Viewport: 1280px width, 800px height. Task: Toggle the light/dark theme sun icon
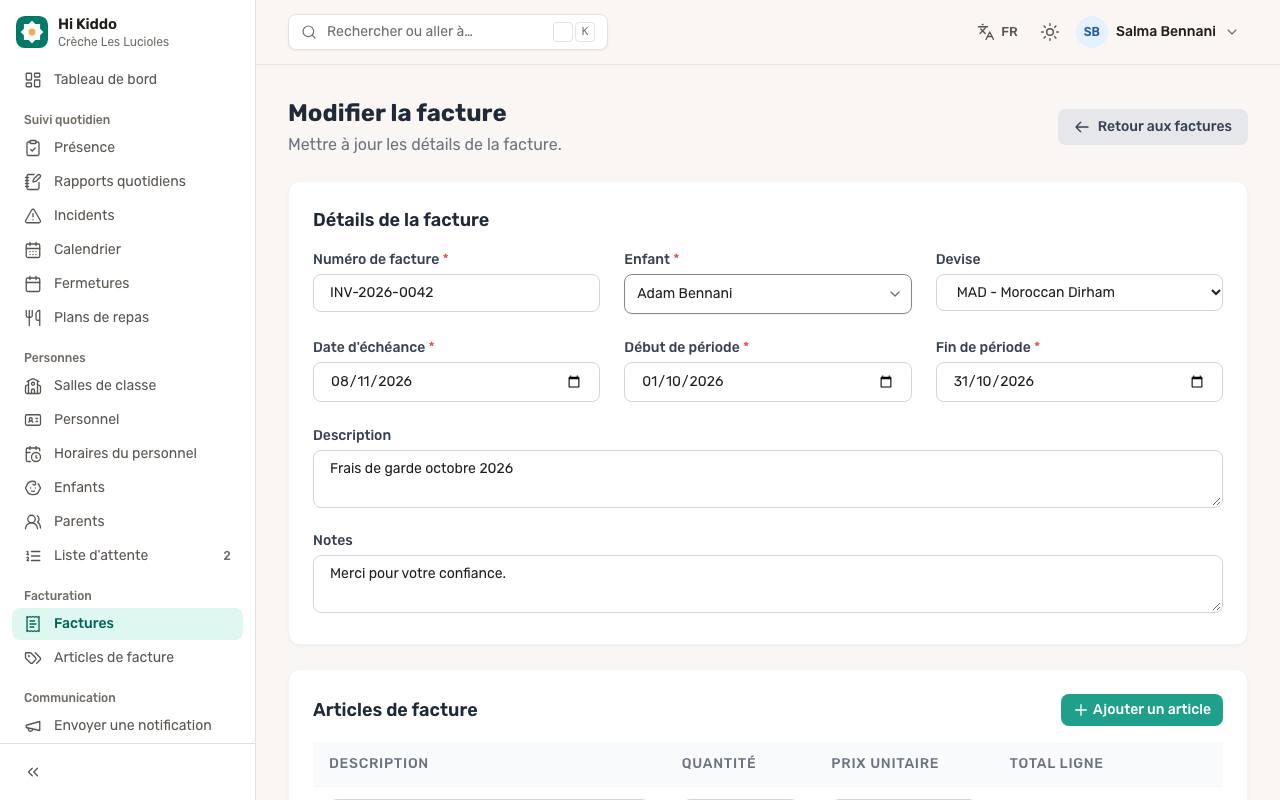pos(1049,32)
